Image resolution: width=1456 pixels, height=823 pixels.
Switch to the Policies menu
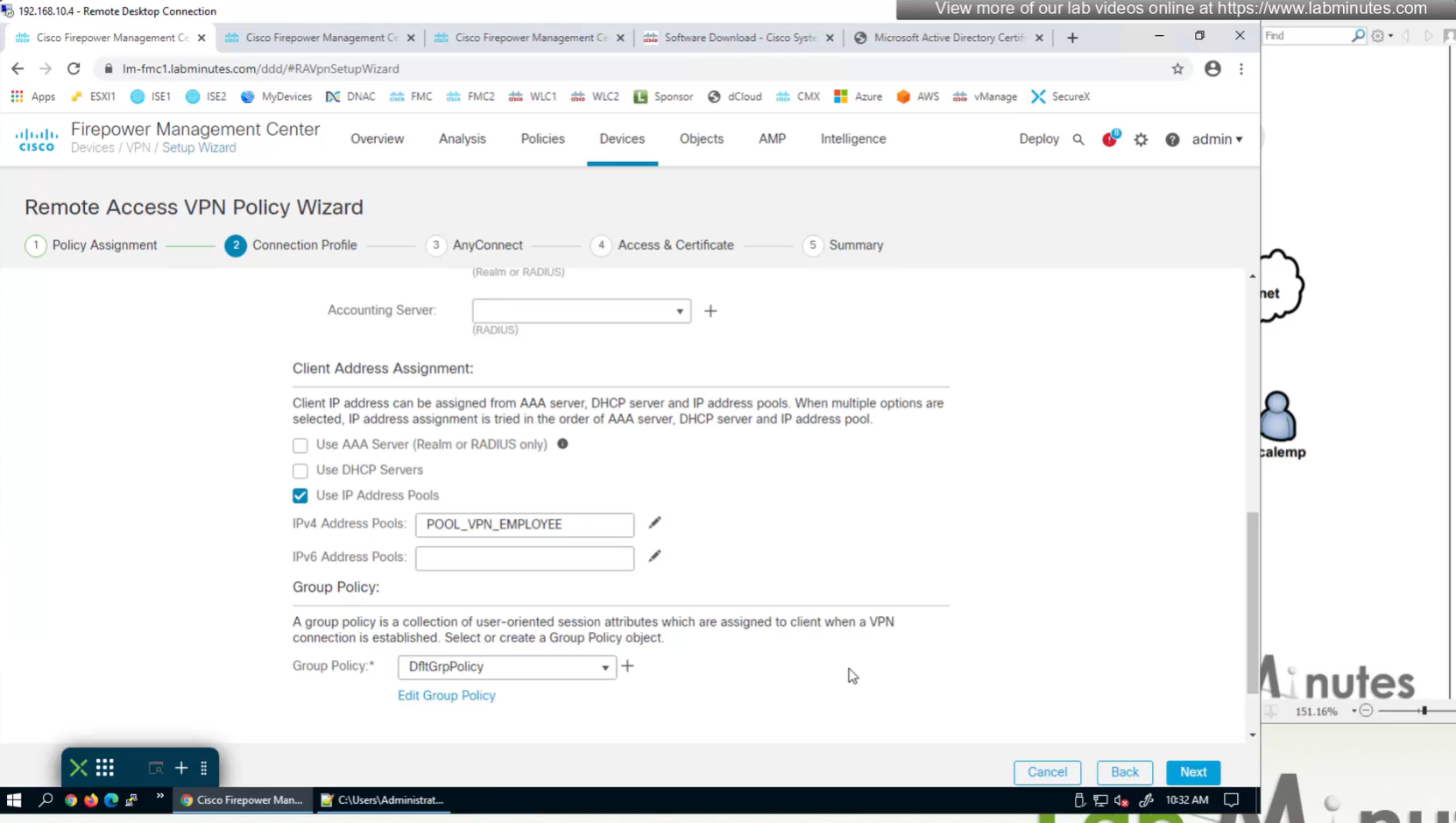(x=542, y=139)
